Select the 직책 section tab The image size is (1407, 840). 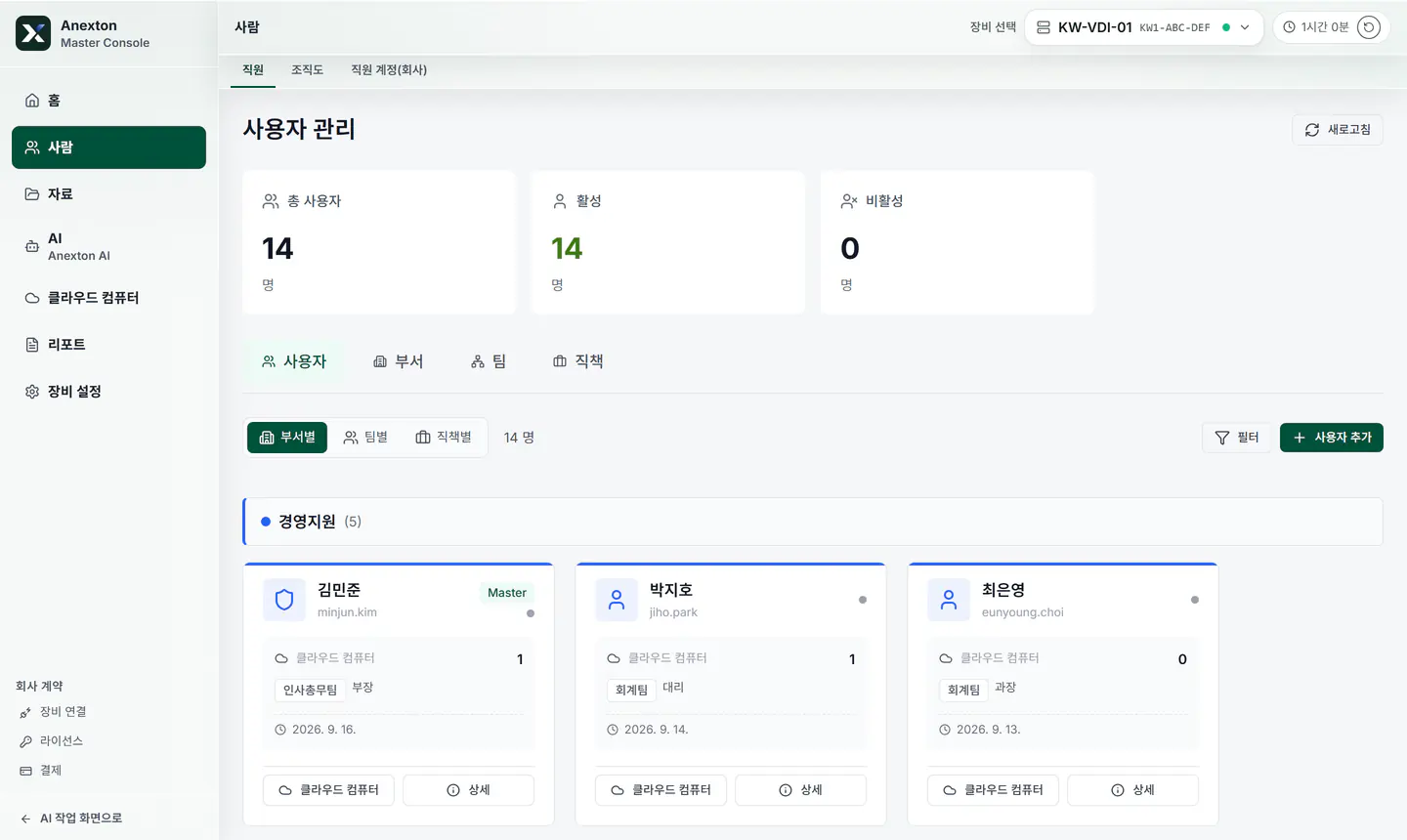tap(578, 361)
